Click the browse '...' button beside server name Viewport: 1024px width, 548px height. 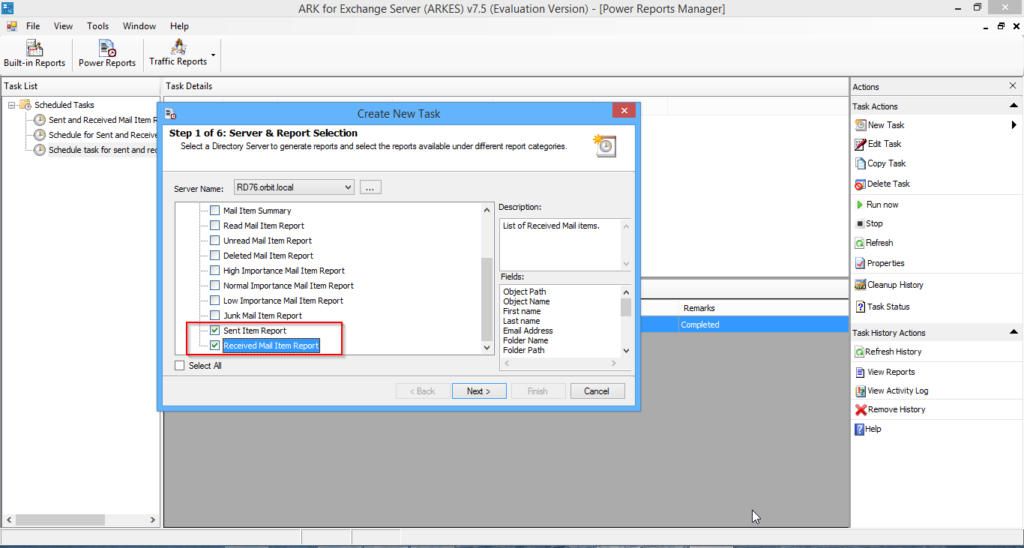[370, 187]
